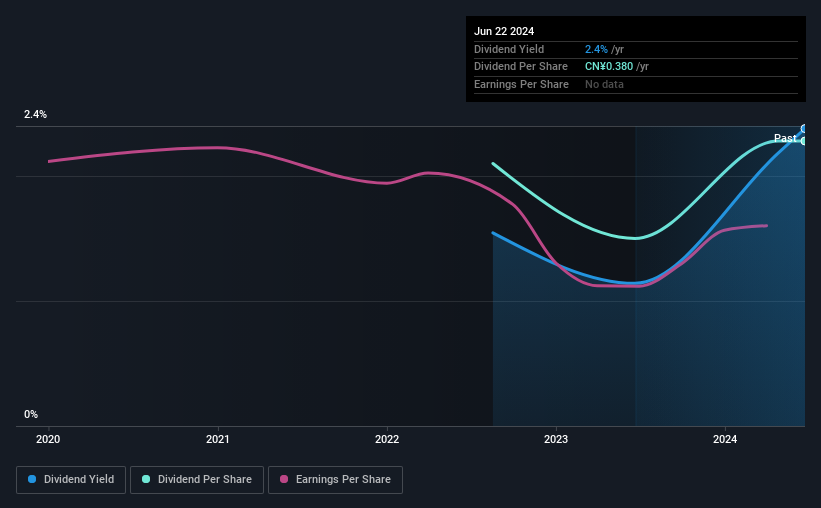
Task: Click the CN¥0.380 /yr tooltip value
Action: pos(617,67)
